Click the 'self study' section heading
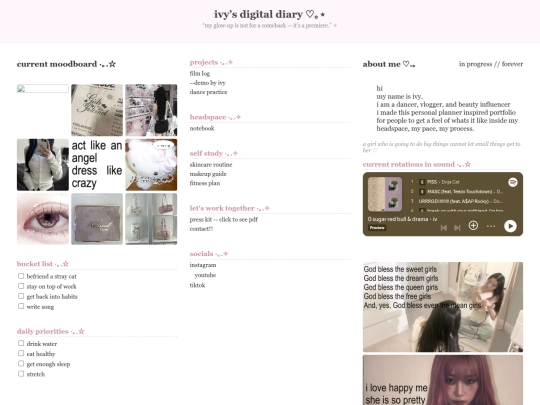The height and width of the screenshot is (405, 540). [x=214, y=153]
